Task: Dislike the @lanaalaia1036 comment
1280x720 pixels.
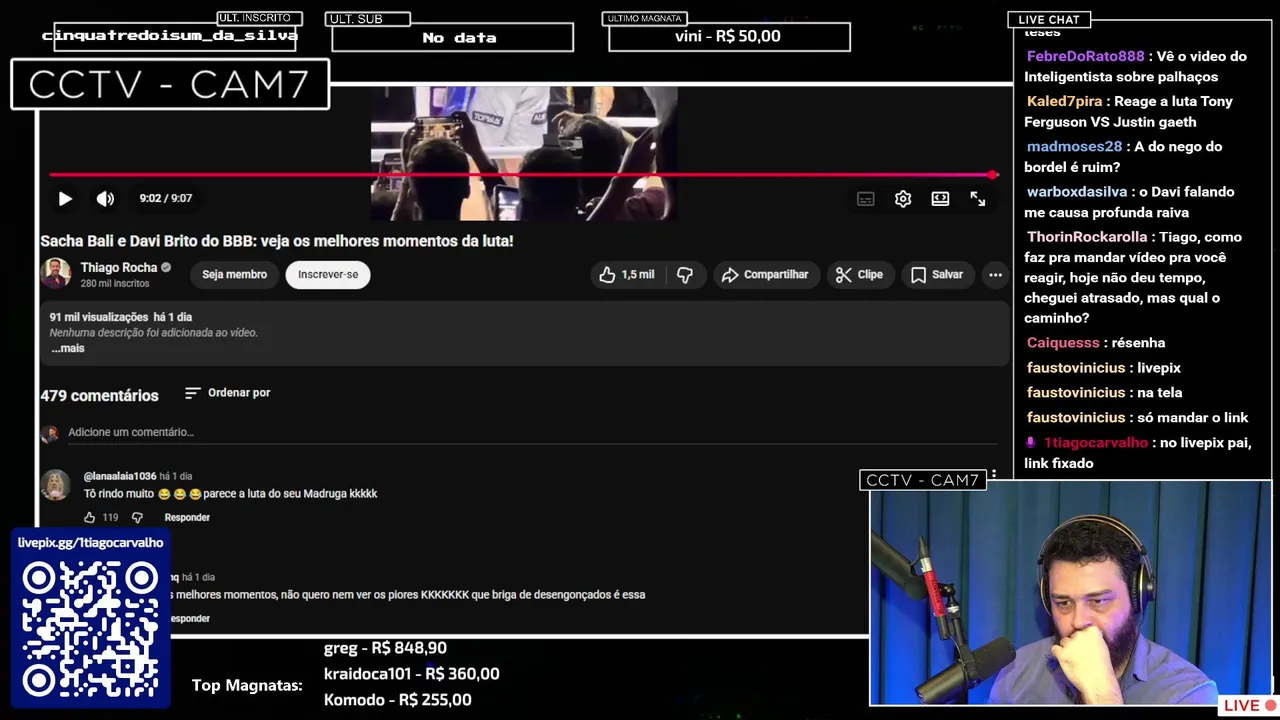Action: pyautogui.click(x=137, y=518)
